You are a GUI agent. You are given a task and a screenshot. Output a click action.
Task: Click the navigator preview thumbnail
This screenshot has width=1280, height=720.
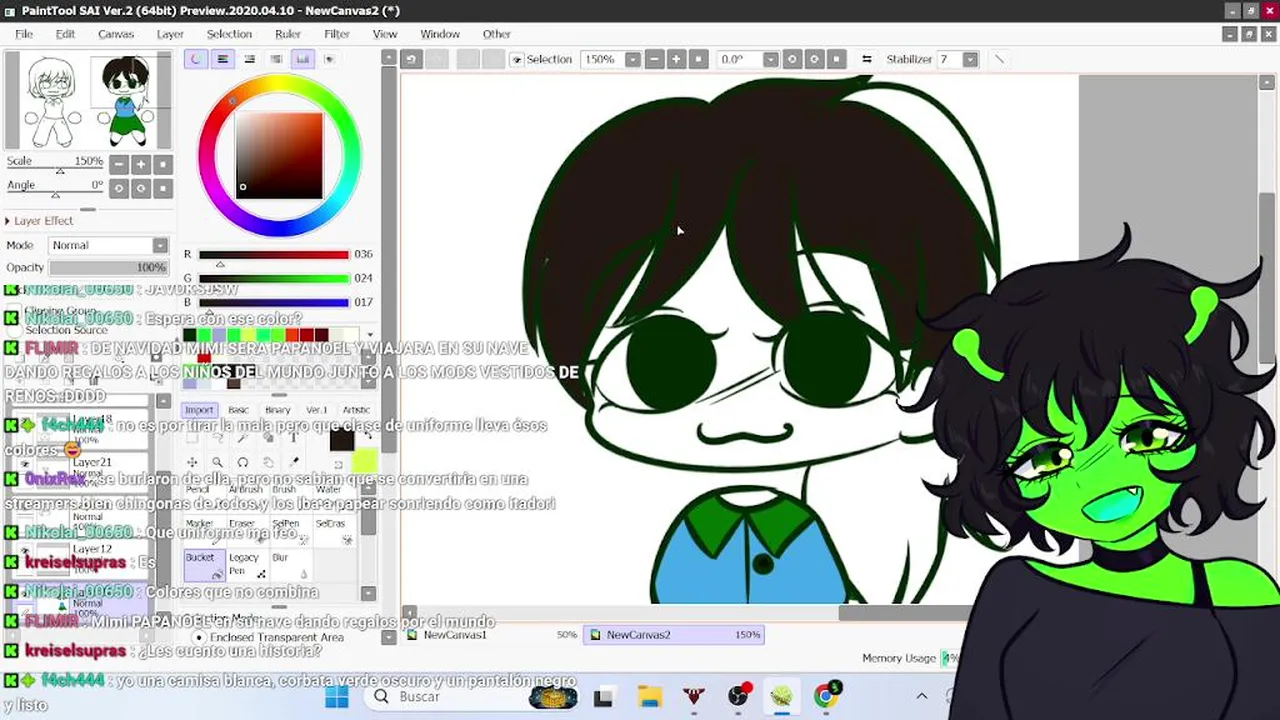point(88,101)
